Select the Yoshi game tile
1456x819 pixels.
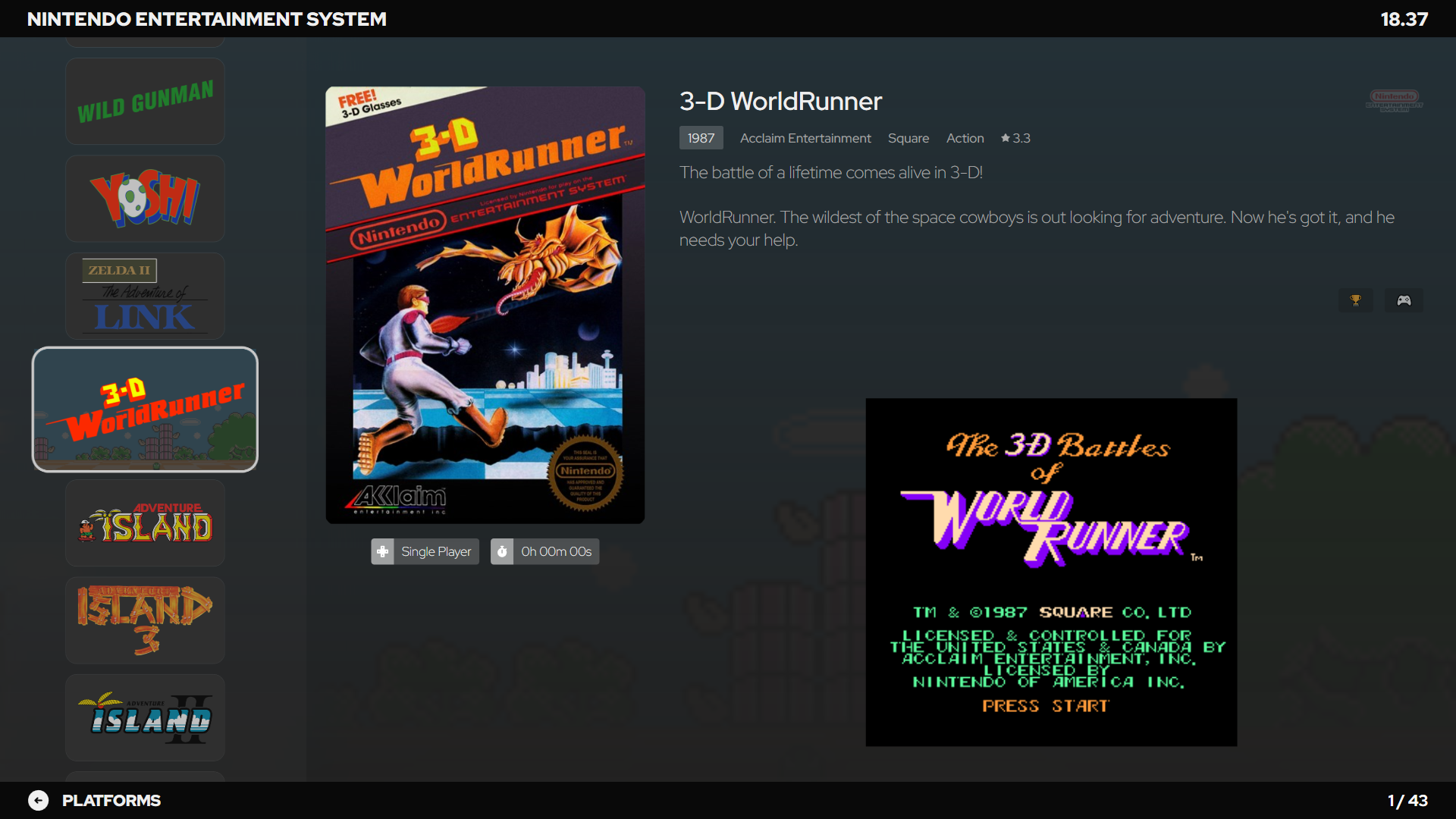pos(145,199)
